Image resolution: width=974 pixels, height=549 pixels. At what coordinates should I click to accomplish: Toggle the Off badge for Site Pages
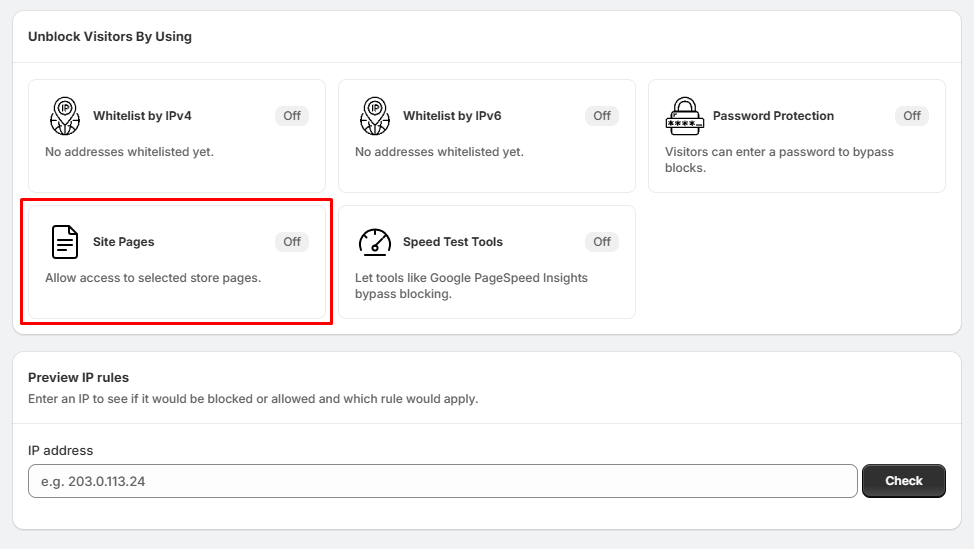click(292, 242)
